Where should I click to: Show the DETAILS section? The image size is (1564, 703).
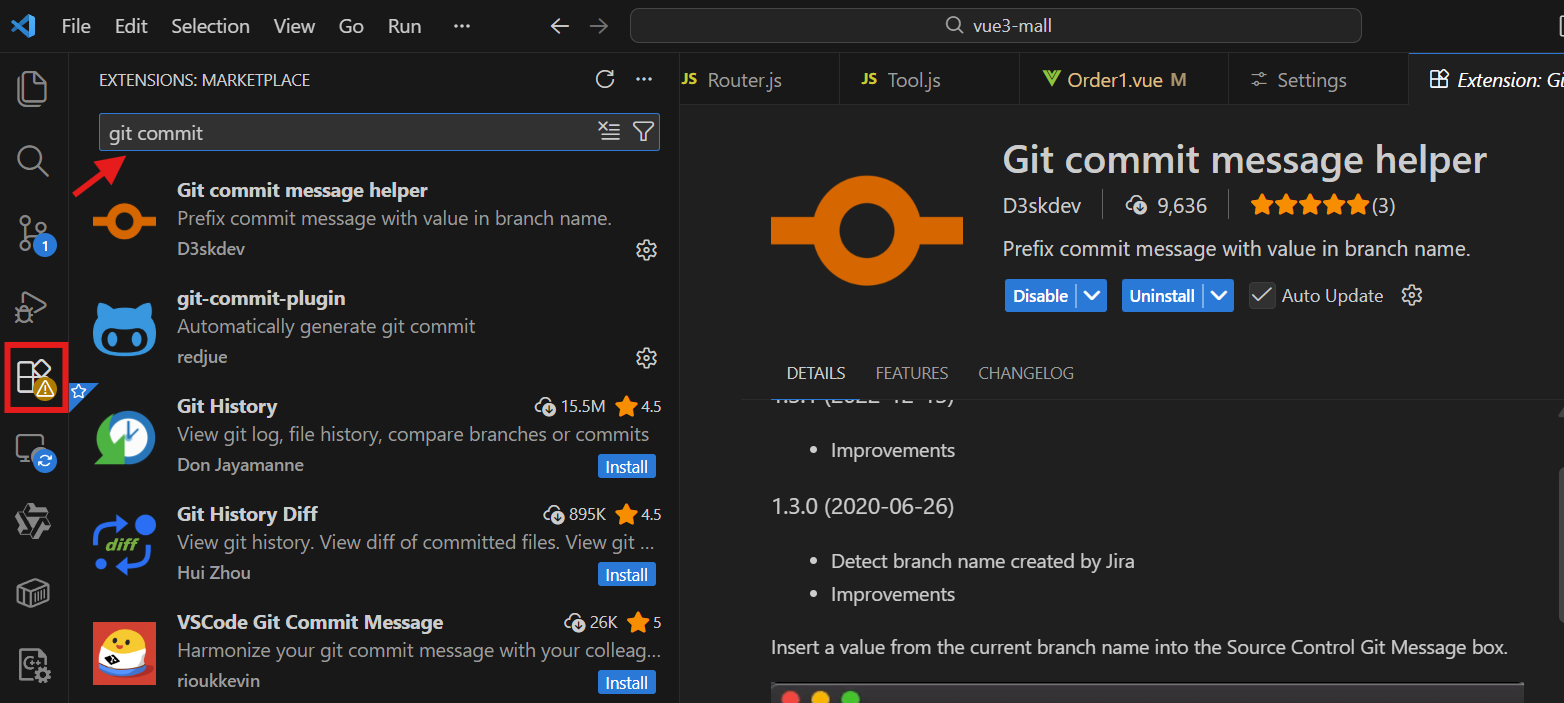pos(816,373)
